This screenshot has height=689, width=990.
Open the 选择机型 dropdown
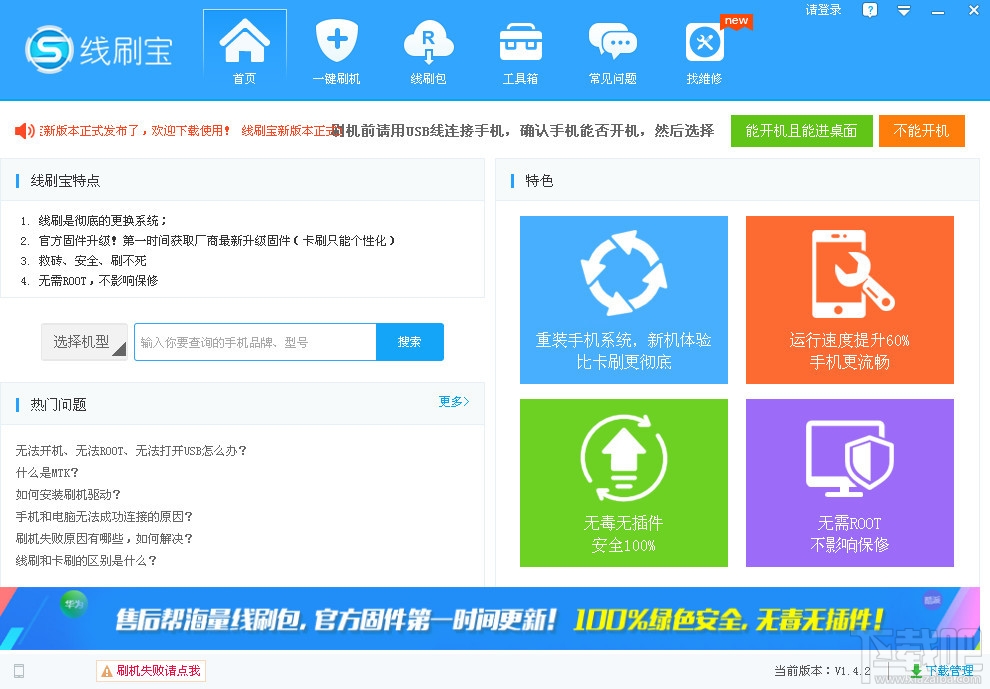(85, 342)
